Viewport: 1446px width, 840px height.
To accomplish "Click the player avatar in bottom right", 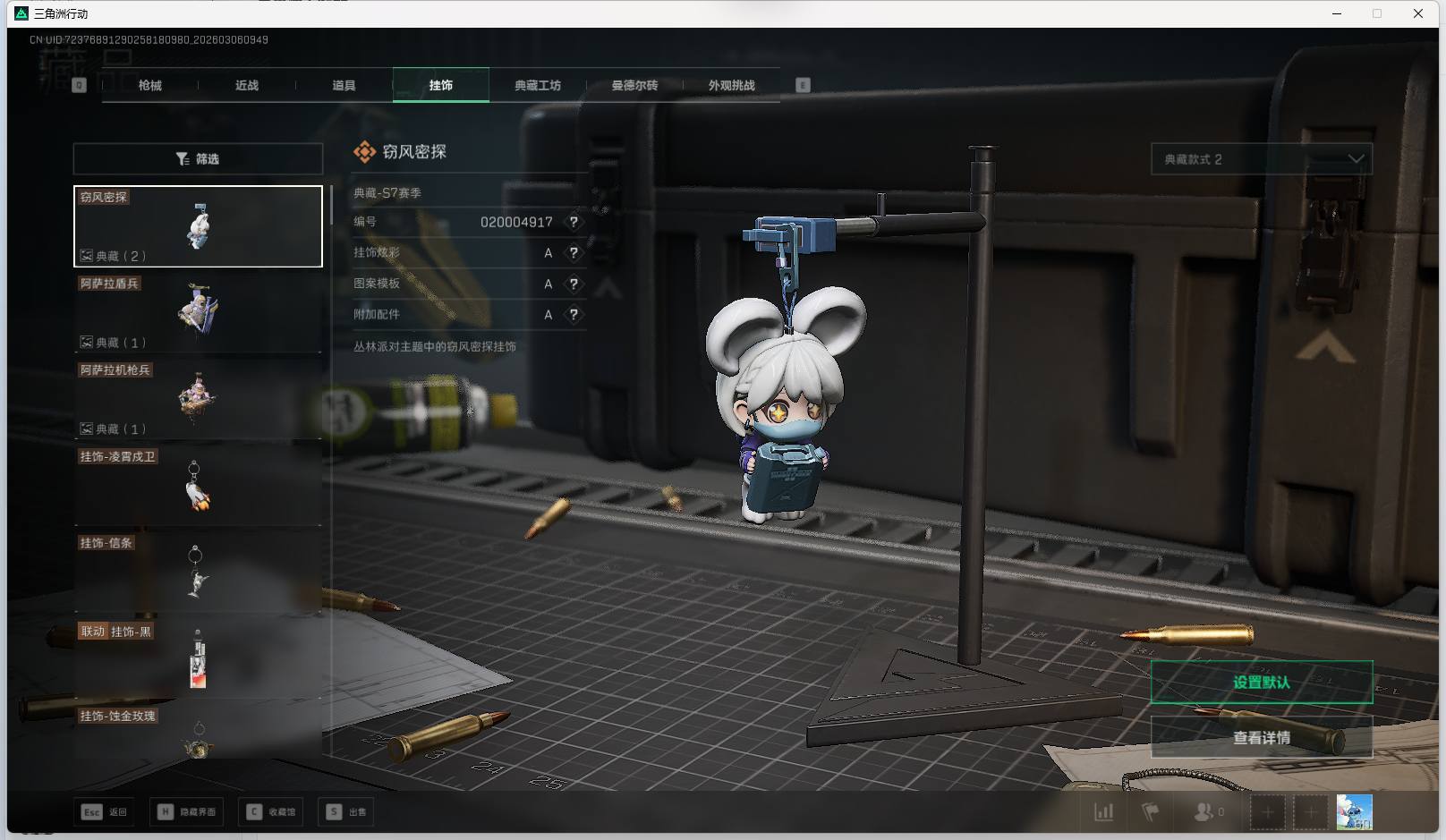I will [1354, 812].
